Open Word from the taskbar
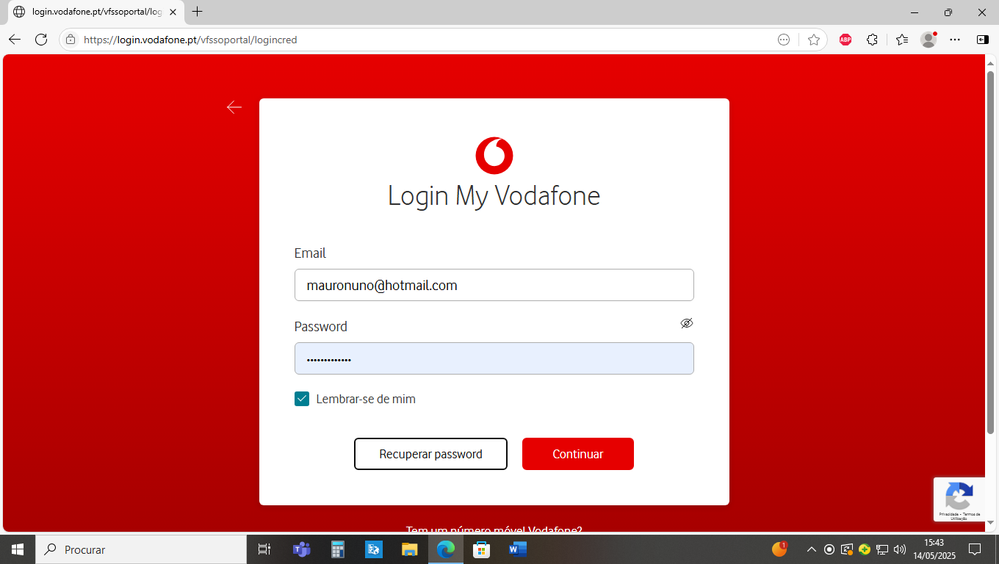The width and height of the screenshot is (999, 564). [517, 549]
